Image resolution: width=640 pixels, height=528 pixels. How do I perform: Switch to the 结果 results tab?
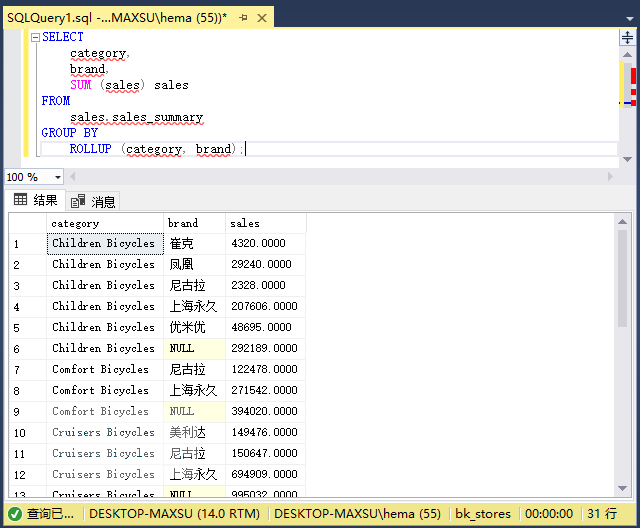[36, 200]
